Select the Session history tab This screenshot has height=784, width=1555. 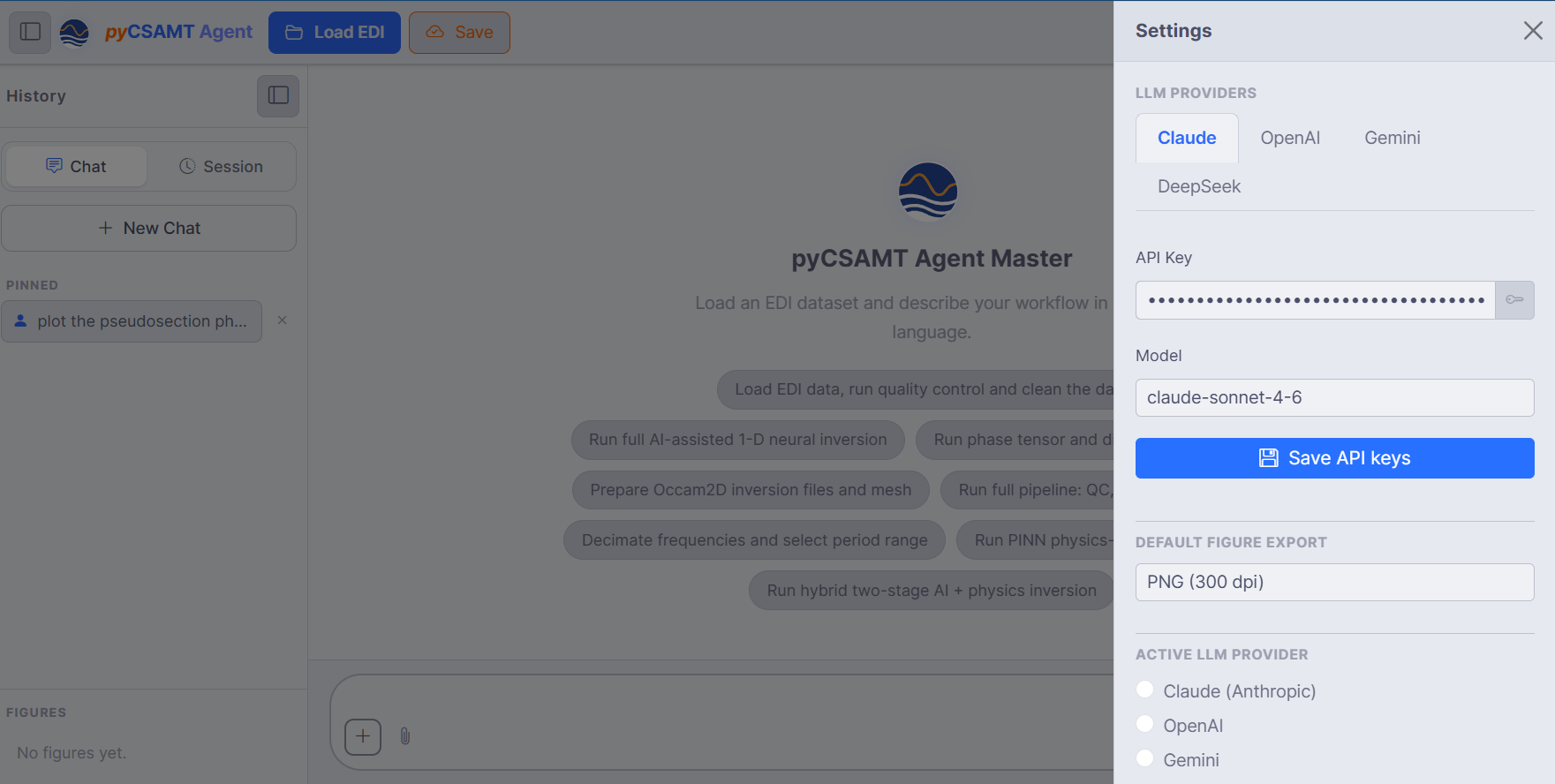coord(221,166)
